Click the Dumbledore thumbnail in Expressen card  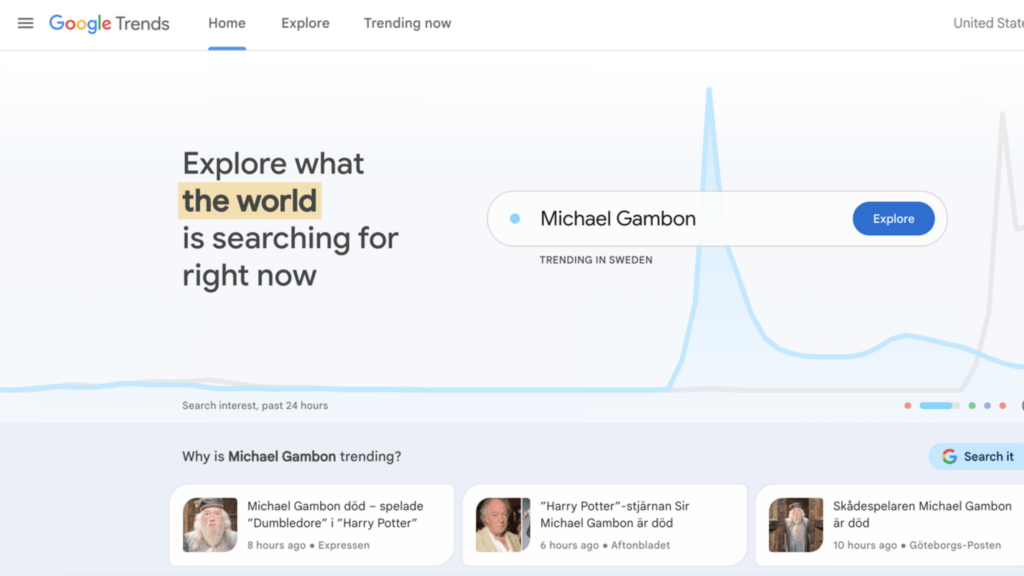(x=210, y=525)
